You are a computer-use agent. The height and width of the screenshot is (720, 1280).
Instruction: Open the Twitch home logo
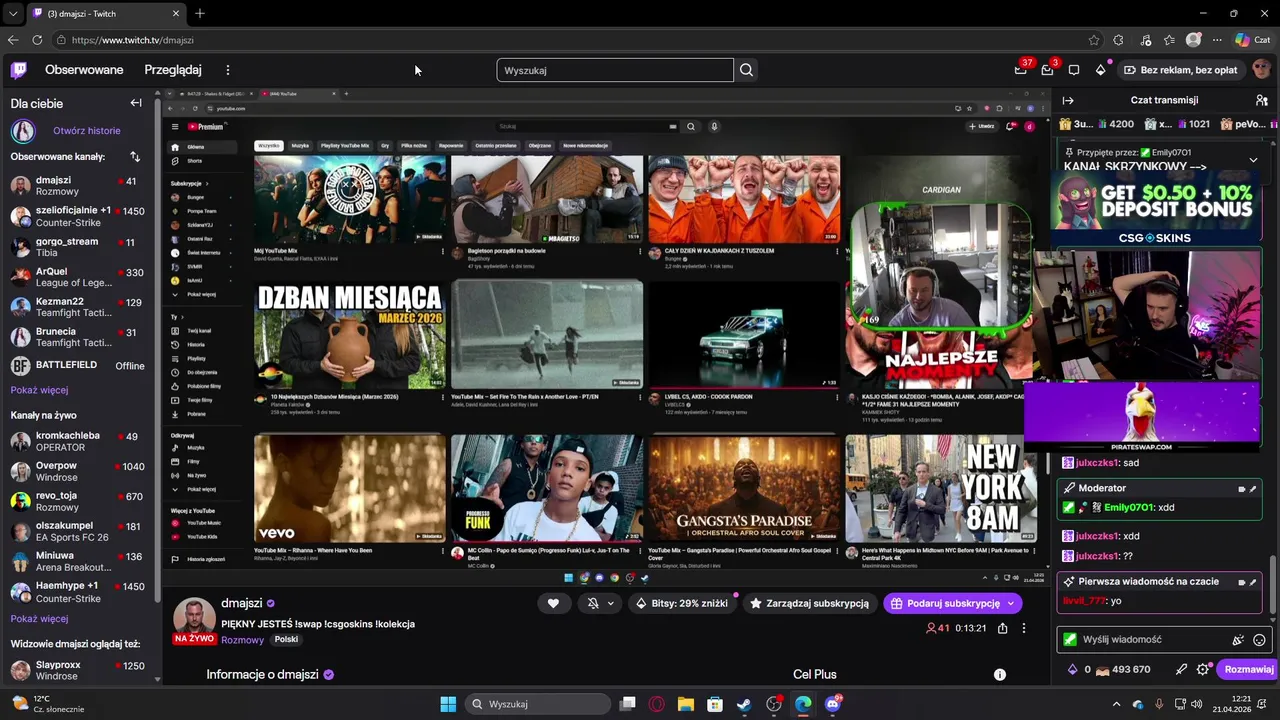click(19, 70)
